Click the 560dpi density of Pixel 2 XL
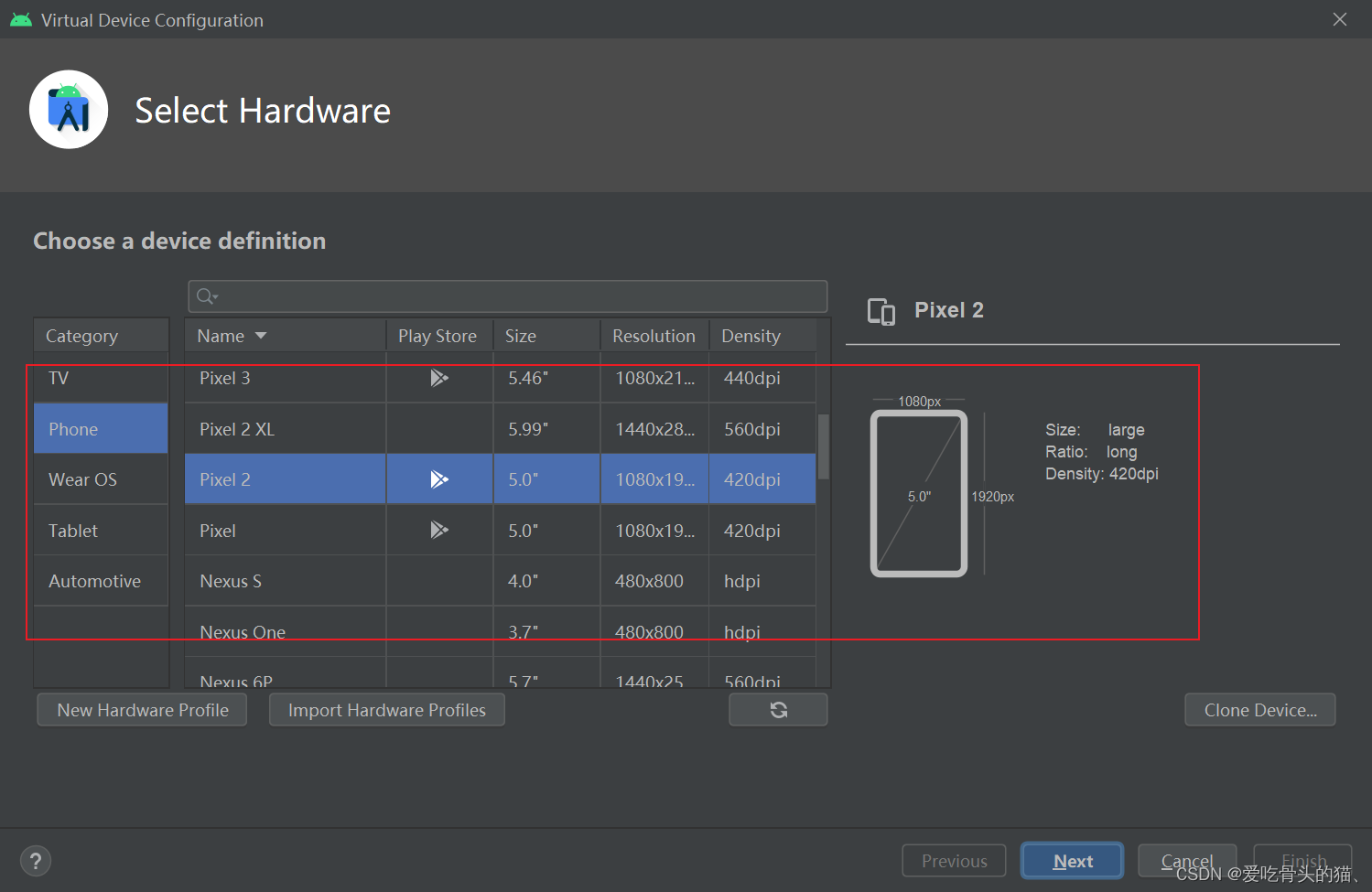The width and height of the screenshot is (1372, 892). 762,429
